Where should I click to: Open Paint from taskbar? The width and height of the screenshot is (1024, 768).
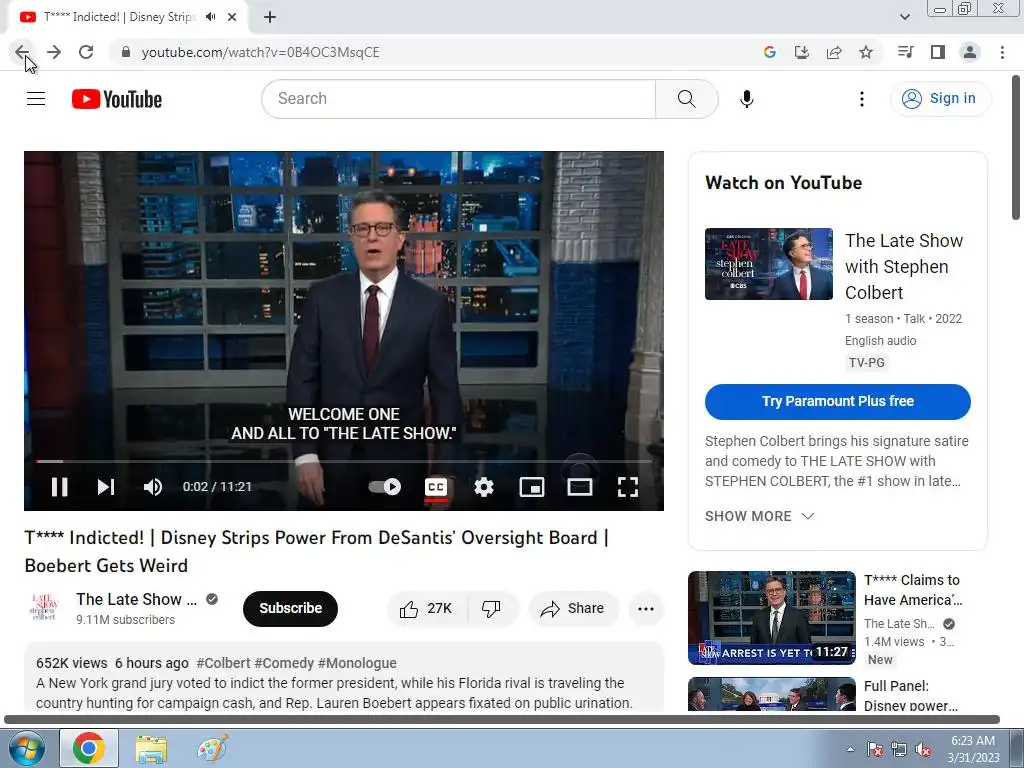212,748
